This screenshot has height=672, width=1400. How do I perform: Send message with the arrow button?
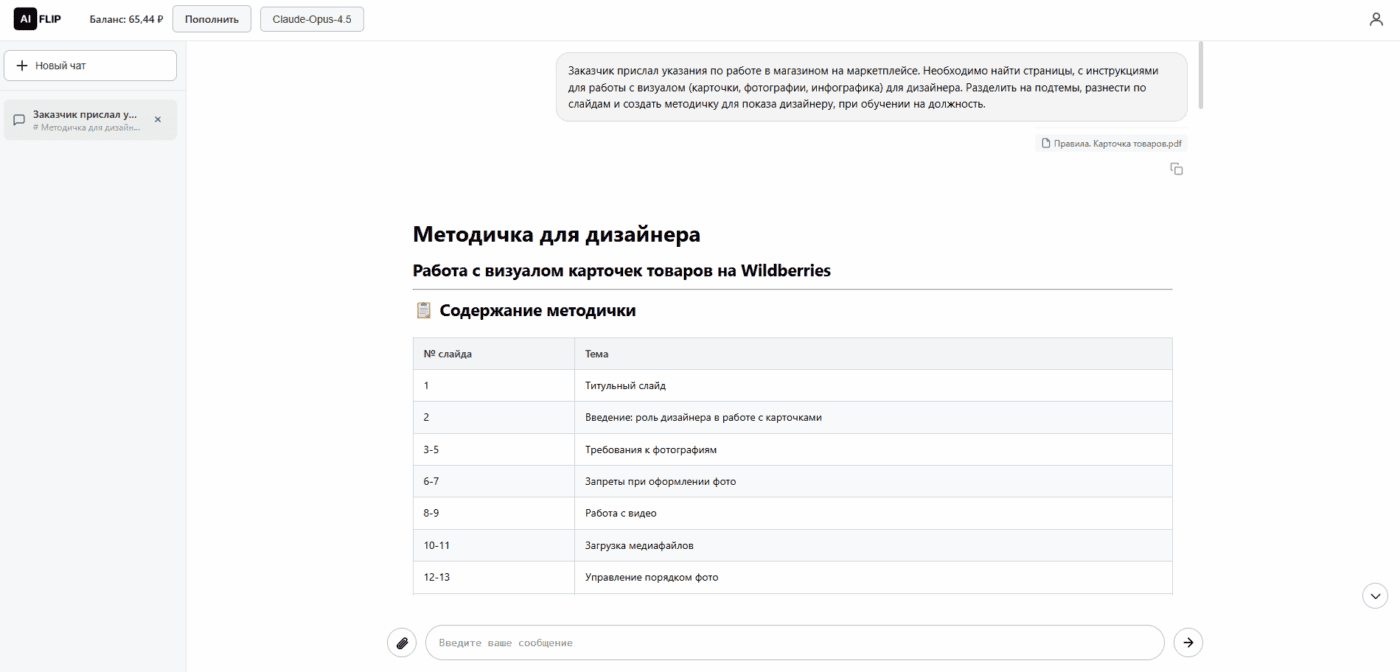[x=1188, y=642]
